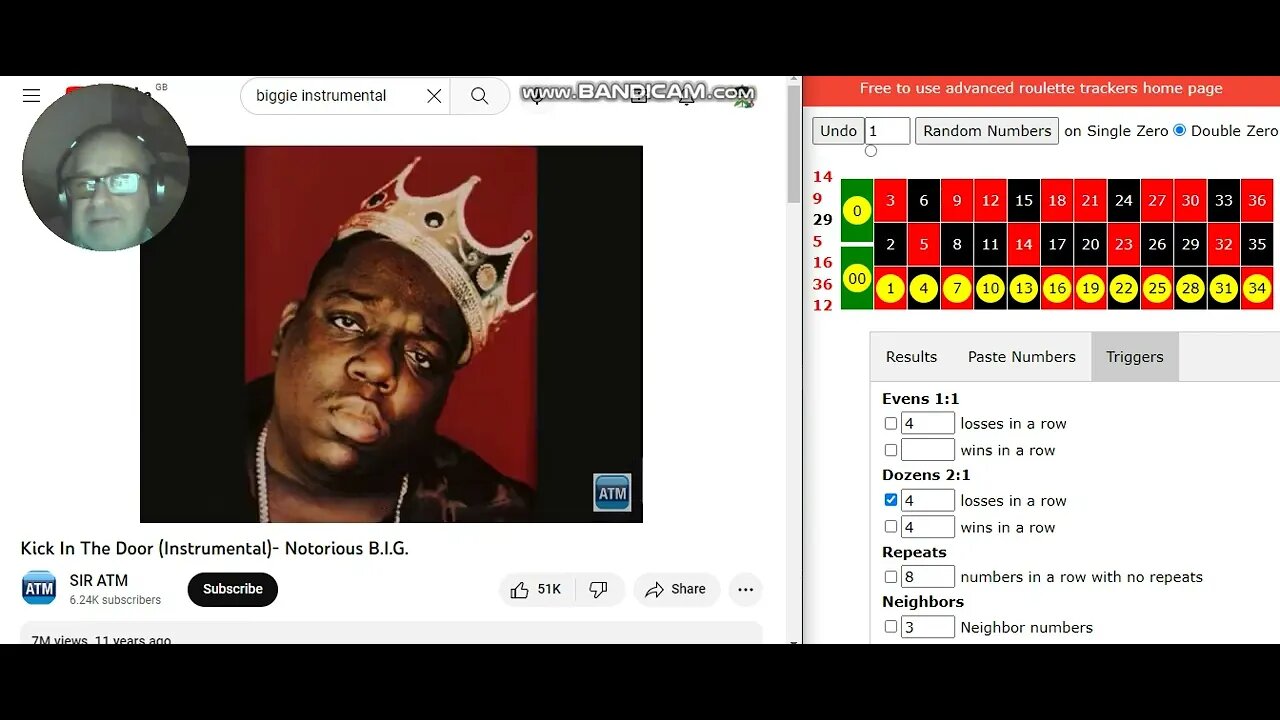The image size is (1280, 720).
Task: Focus the Neighbor numbers field showing 3
Action: tap(928, 627)
